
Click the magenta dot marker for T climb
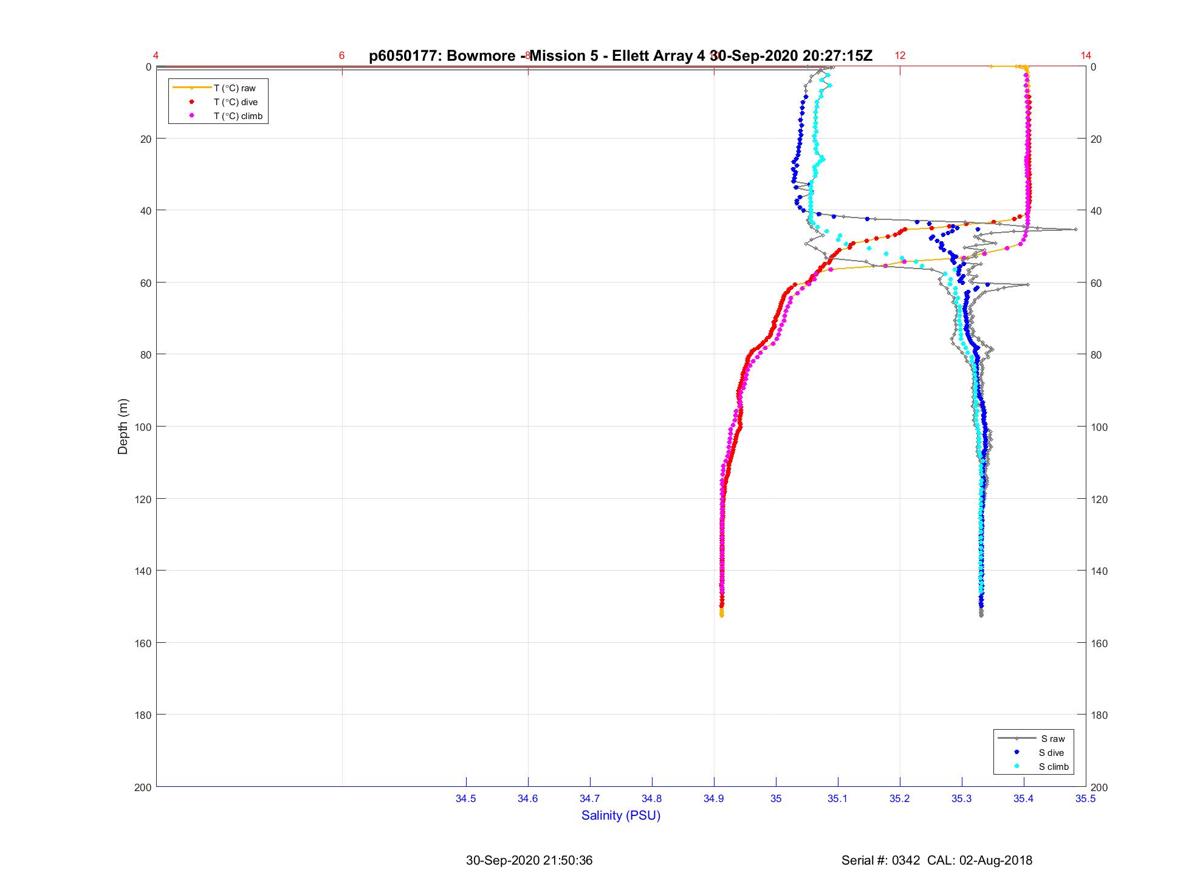click(191, 117)
